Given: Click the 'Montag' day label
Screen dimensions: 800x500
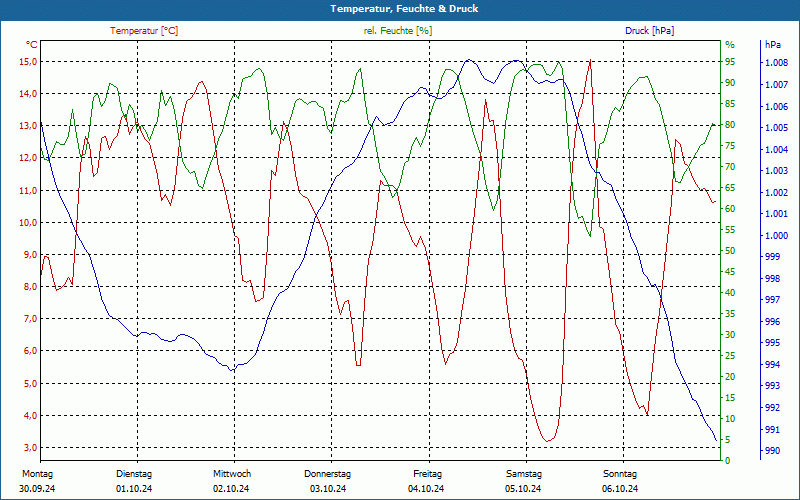Looking at the screenshot, I should (x=37, y=473).
